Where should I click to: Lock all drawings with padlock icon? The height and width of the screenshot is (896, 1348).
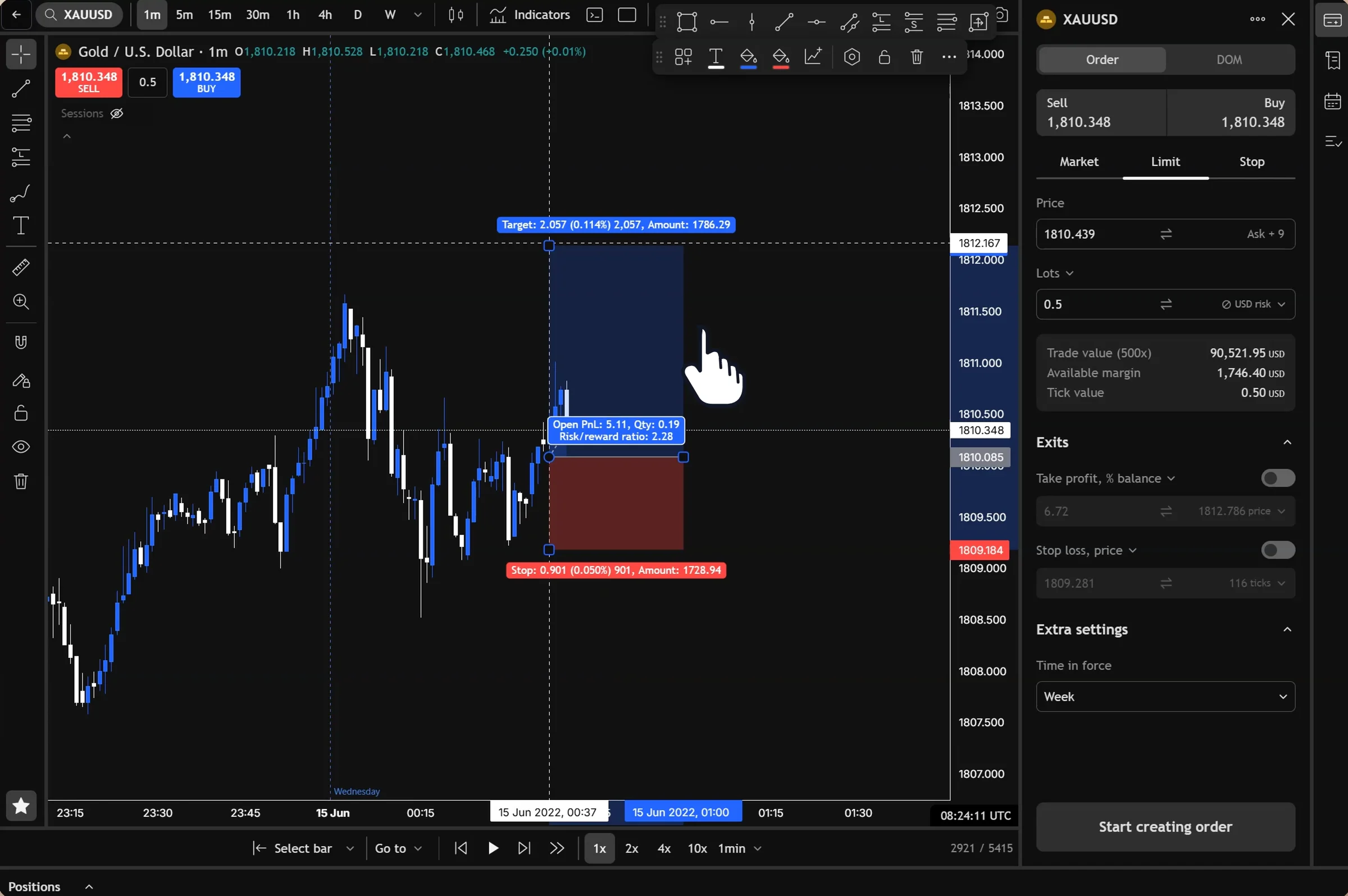[21, 413]
